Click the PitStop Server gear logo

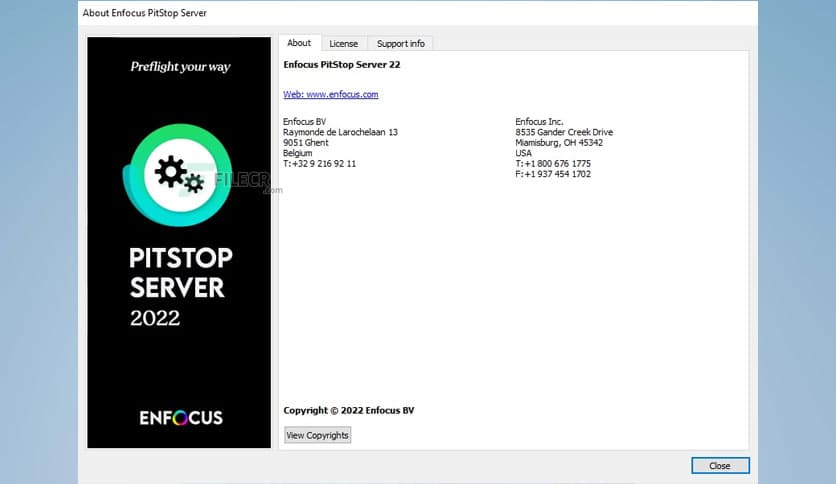coord(178,175)
